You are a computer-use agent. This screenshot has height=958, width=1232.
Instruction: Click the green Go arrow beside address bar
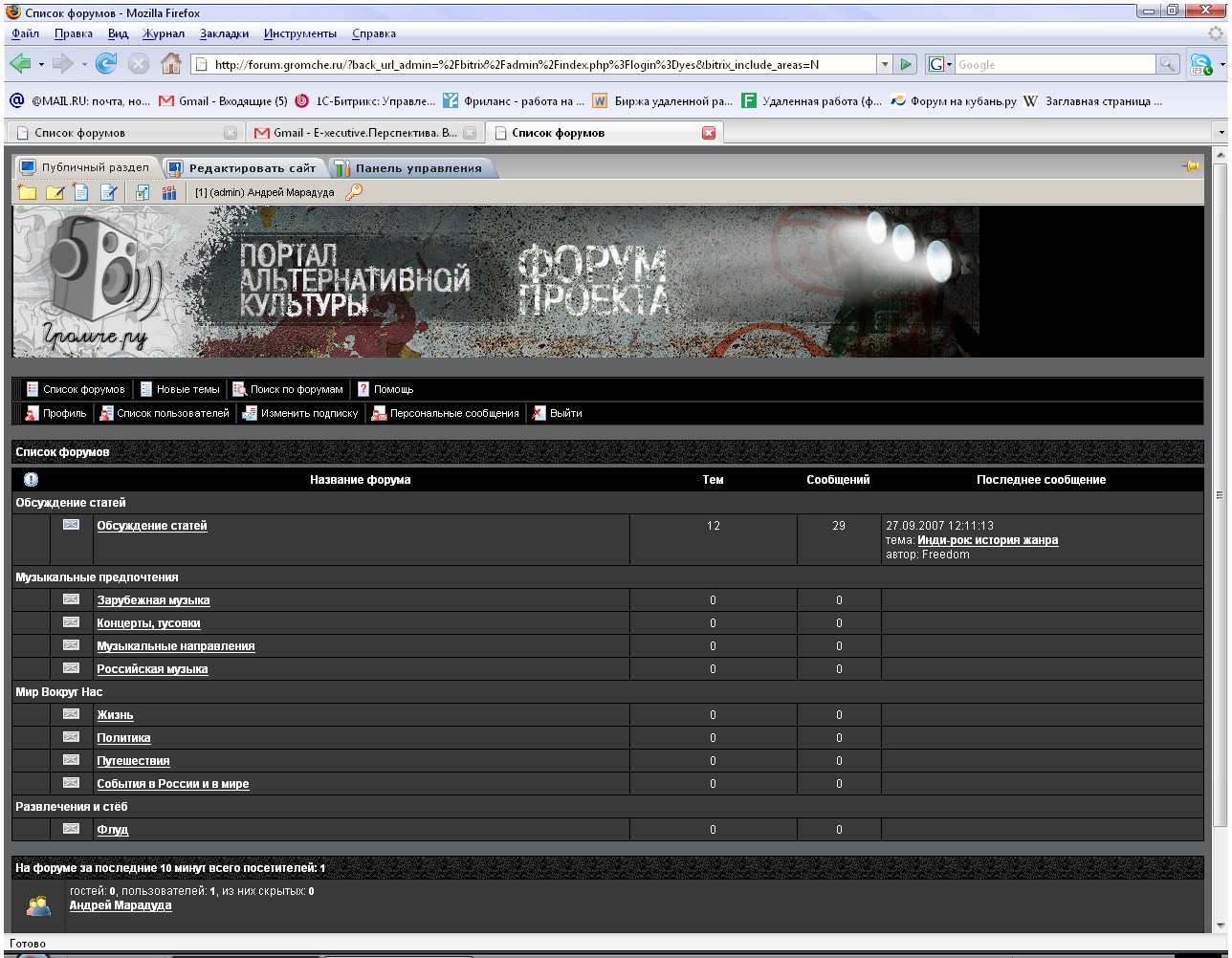(907, 64)
